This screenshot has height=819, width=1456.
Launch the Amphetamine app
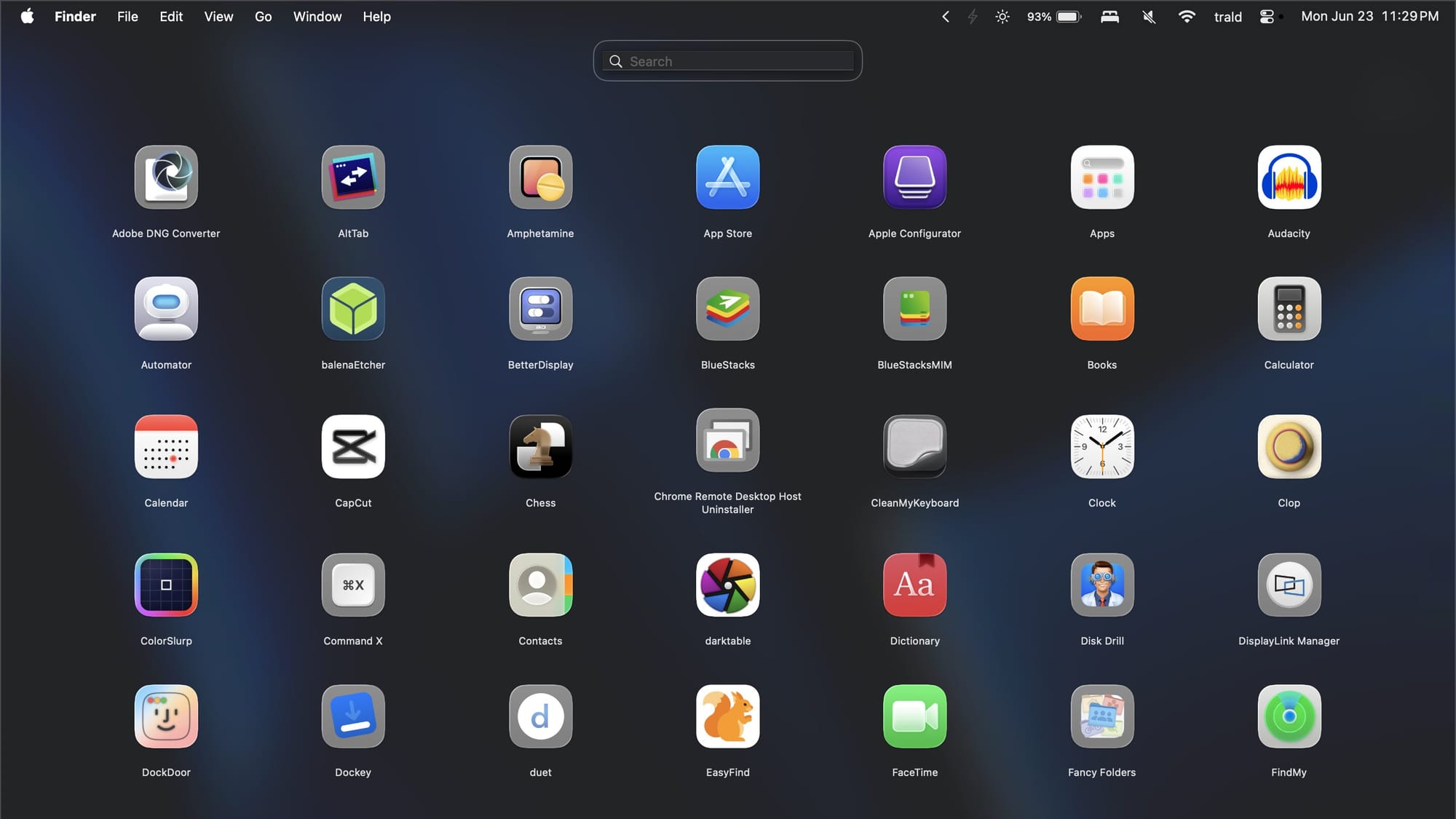pyautogui.click(x=540, y=177)
